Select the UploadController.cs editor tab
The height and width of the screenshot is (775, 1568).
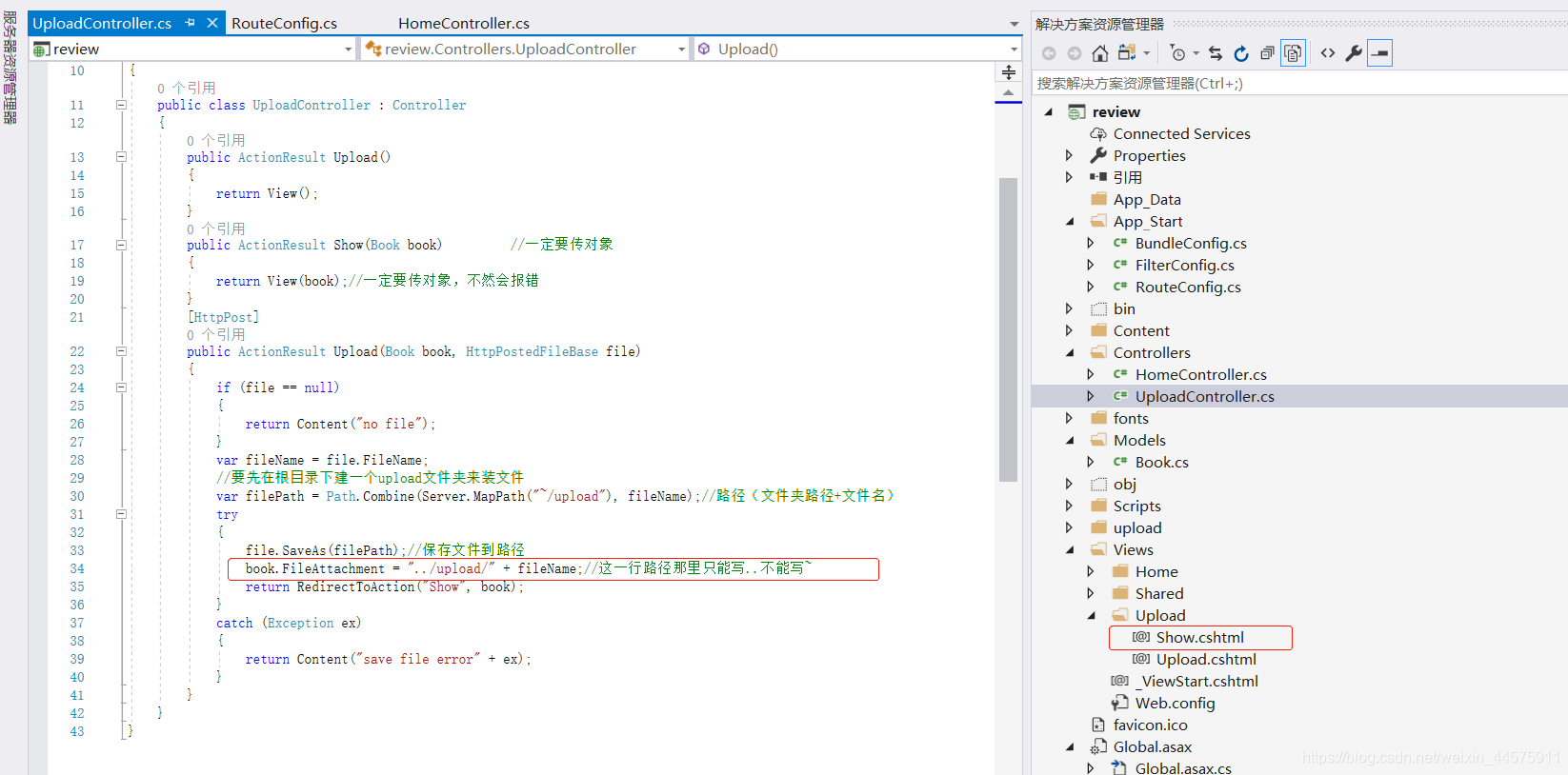click(102, 23)
